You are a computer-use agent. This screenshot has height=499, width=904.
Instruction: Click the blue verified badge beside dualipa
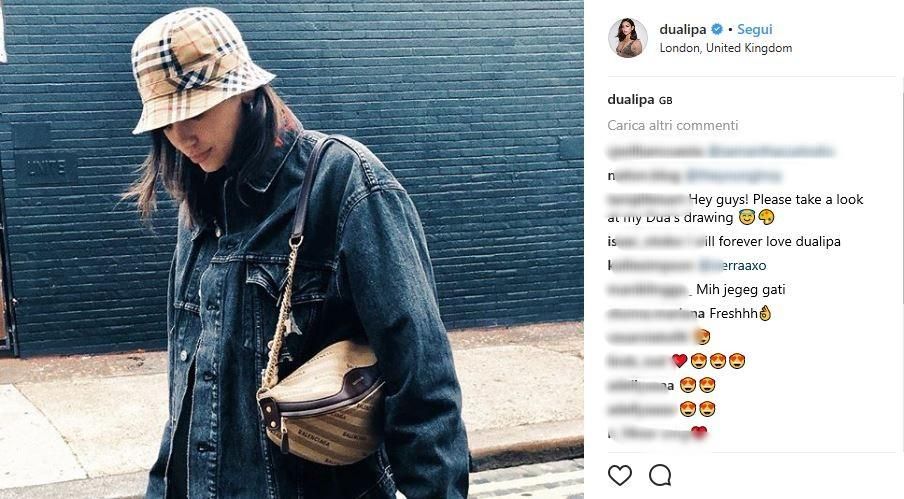717,29
